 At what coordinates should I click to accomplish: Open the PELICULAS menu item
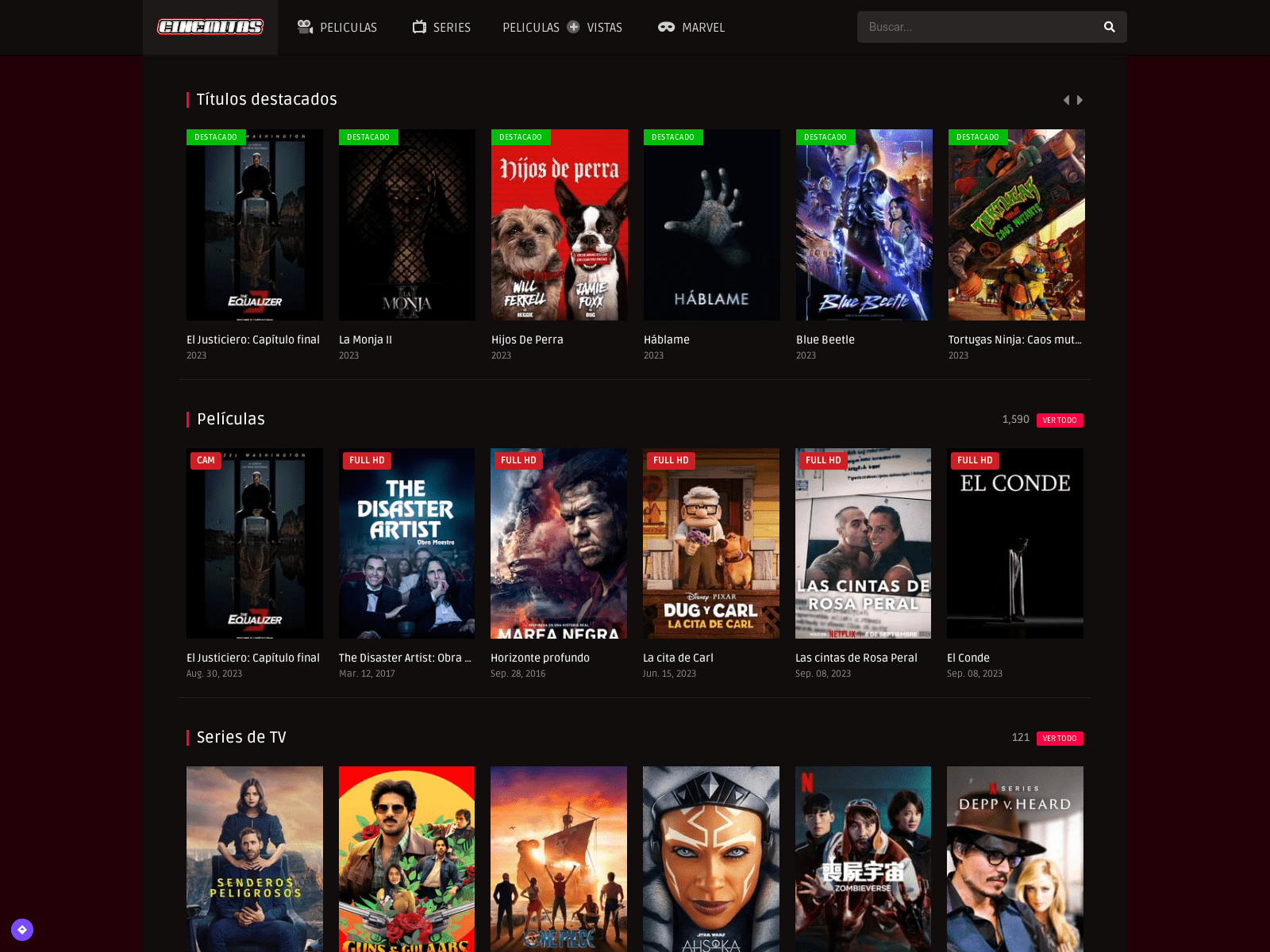337,27
